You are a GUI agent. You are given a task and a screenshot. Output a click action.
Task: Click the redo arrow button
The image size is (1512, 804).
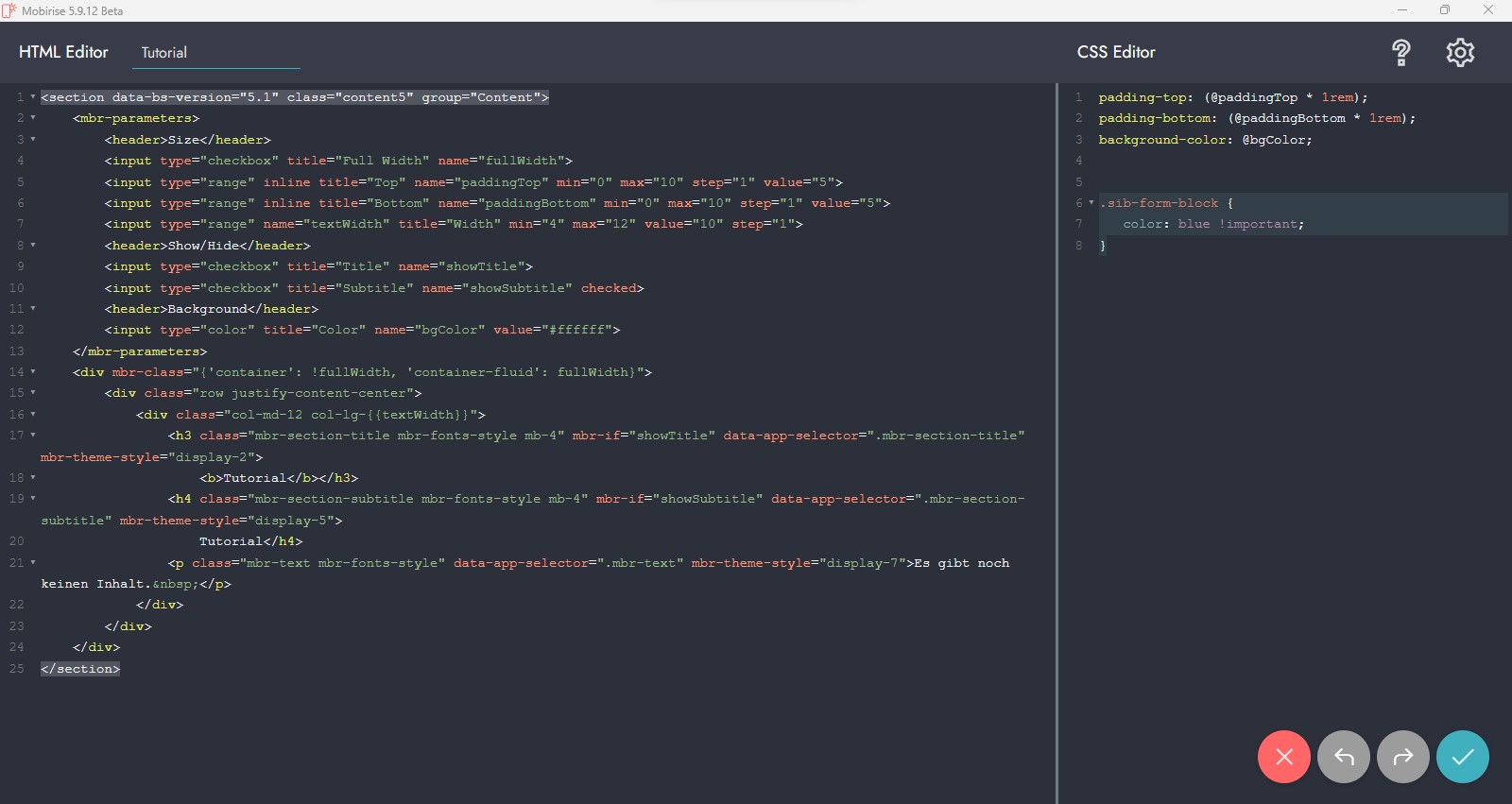coord(1402,757)
